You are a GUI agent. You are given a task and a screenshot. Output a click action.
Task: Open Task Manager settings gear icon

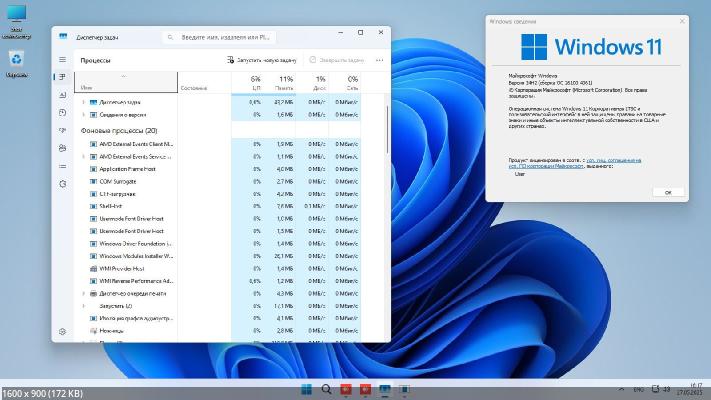(63, 332)
